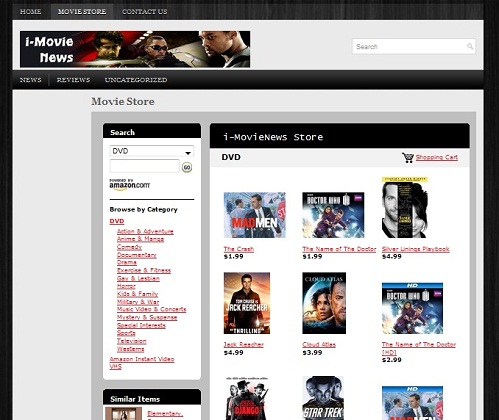Open the Jack Reacher title link
The width and height of the screenshot is (499, 420).
pos(243,345)
